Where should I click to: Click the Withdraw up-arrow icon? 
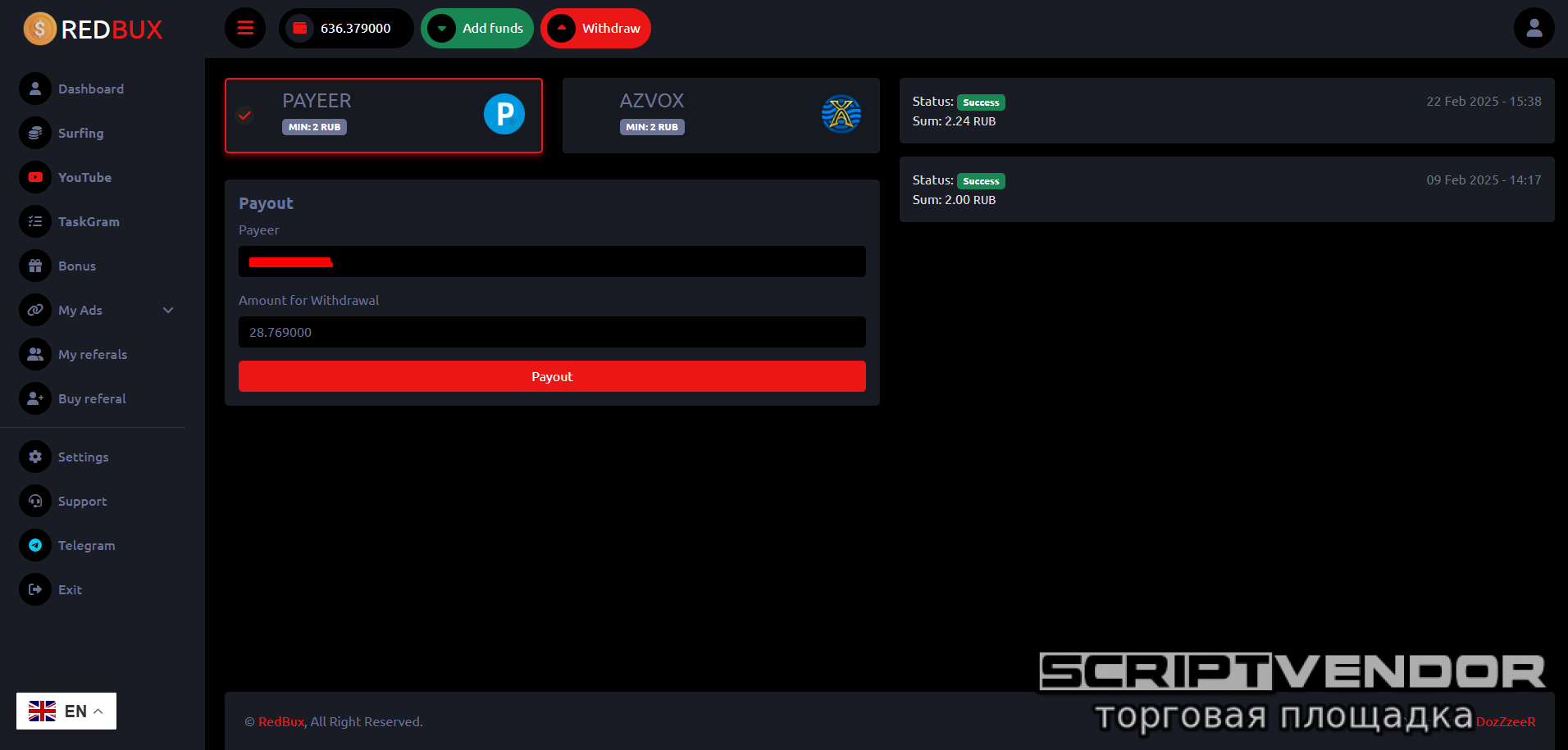pos(561,28)
